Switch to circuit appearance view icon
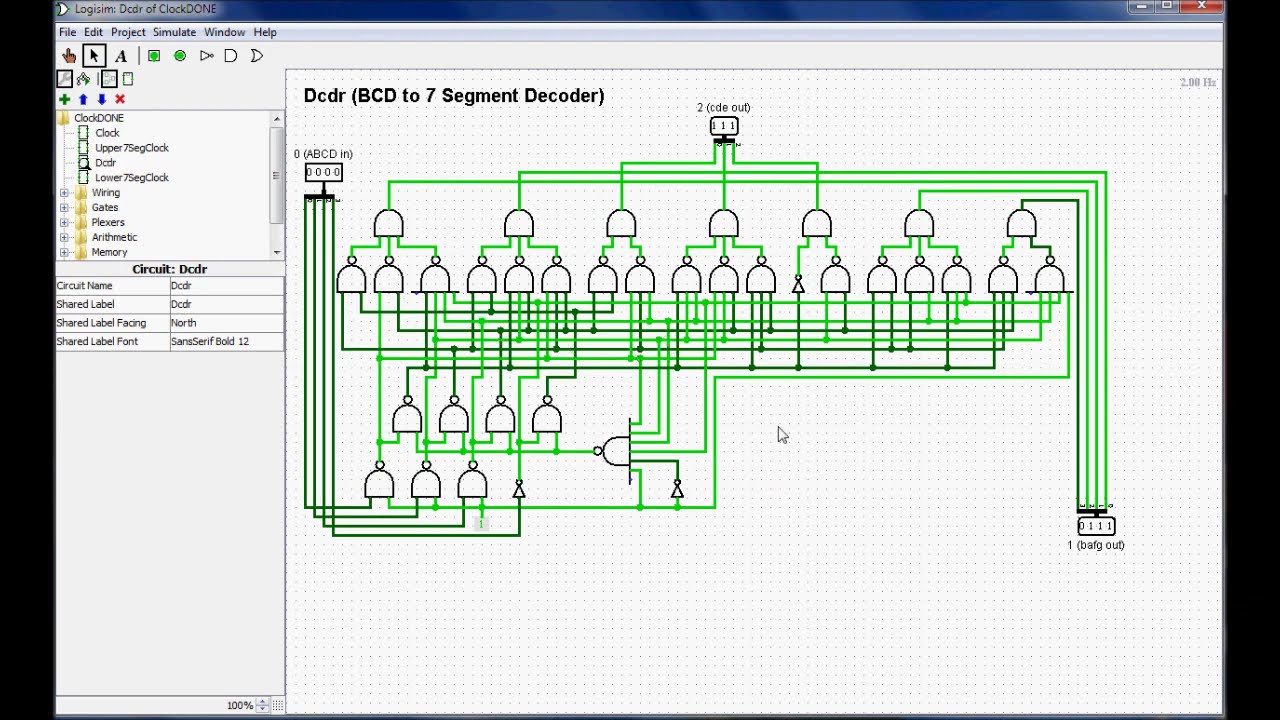This screenshot has height=720, width=1280. (x=128, y=79)
